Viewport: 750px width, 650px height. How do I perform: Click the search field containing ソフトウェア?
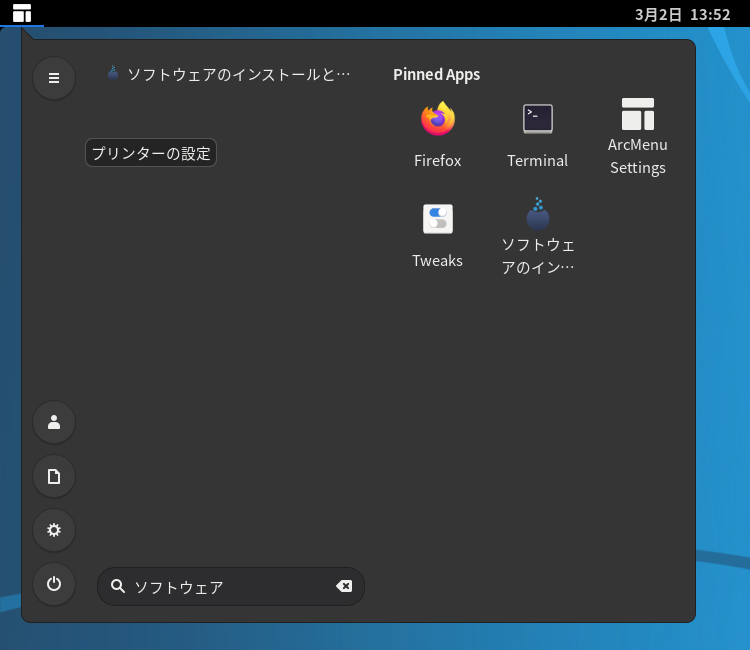(x=231, y=586)
